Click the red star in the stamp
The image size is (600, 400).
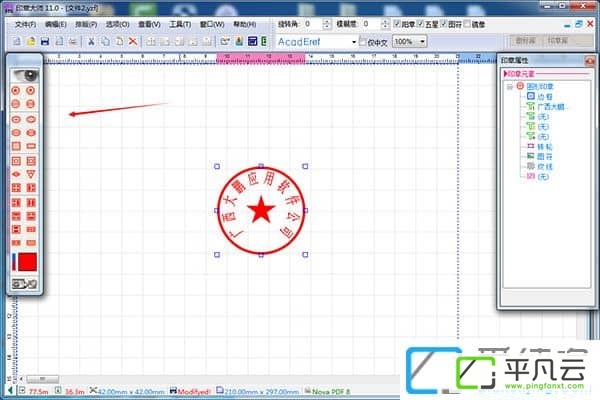point(261,210)
